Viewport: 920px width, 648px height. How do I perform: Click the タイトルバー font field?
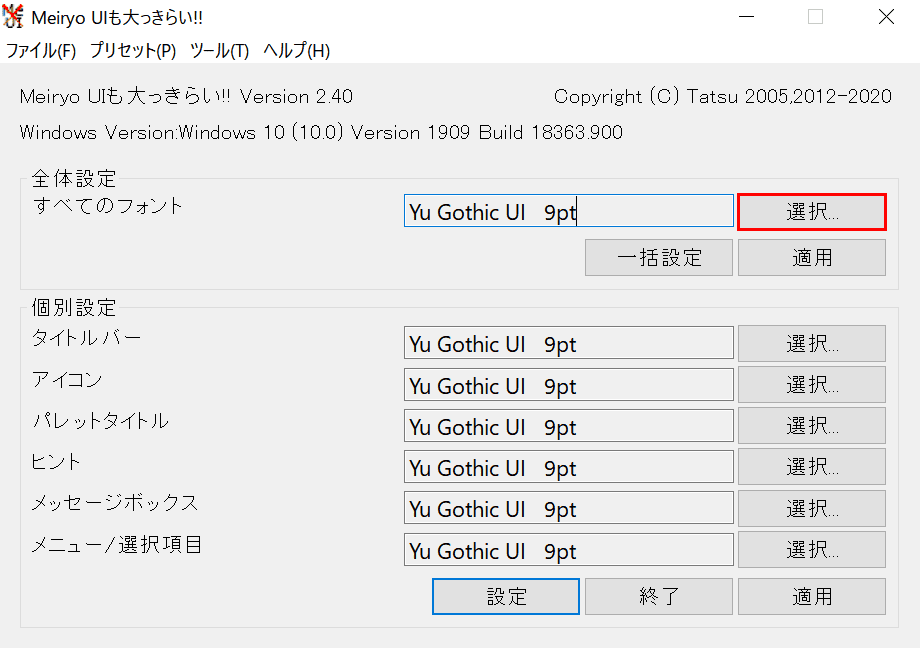pos(569,343)
